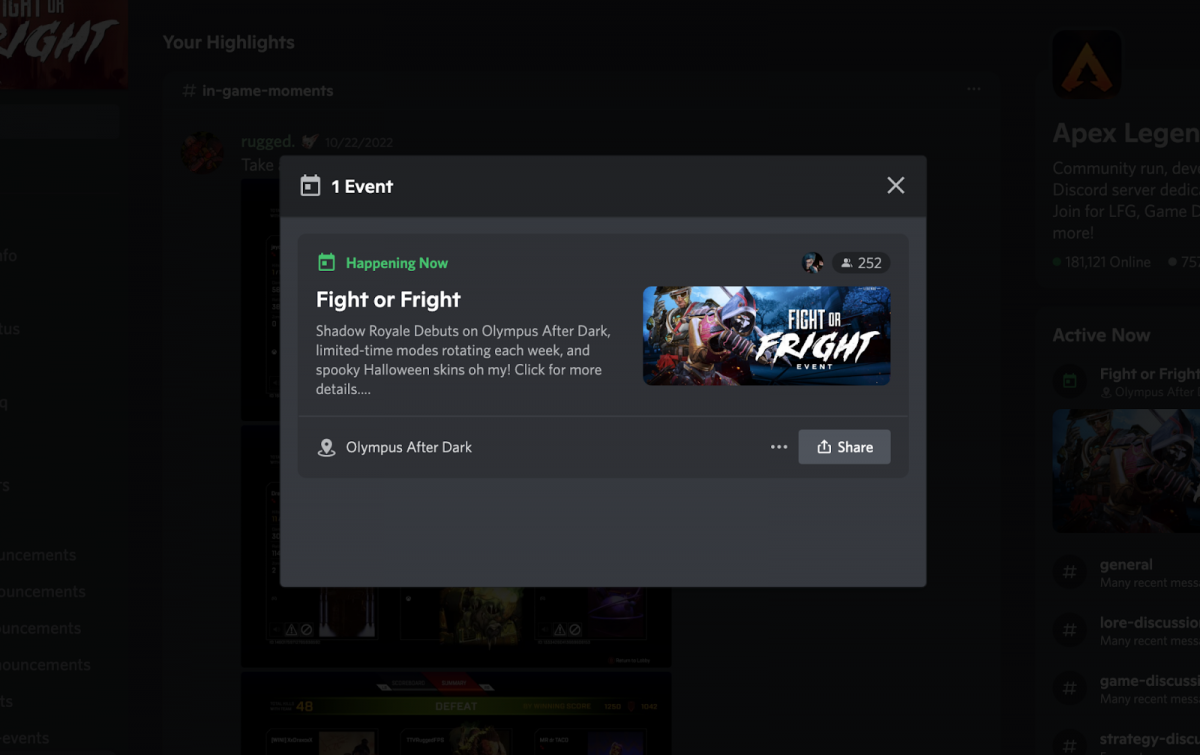The image size is (1200, 755).
Task: Open the Active Now event artwork thumbnail
Action: click(1126, 470)
